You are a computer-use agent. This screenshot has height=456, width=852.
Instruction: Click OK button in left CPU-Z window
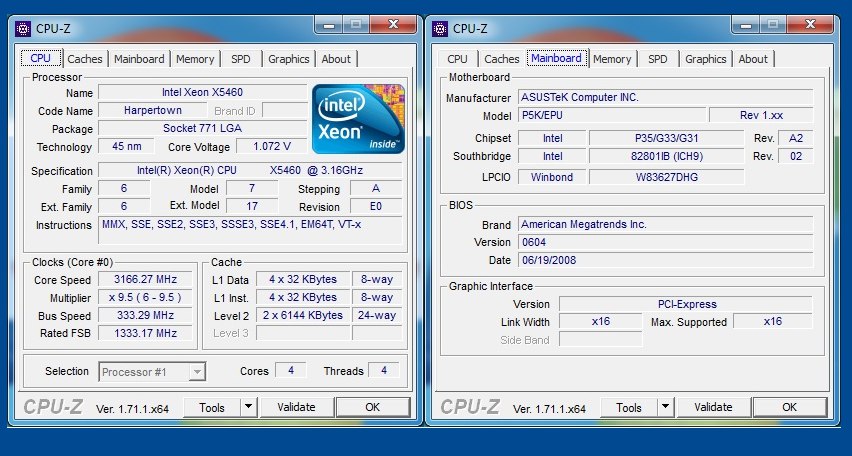pyautogui.click(x=372, y=407)
